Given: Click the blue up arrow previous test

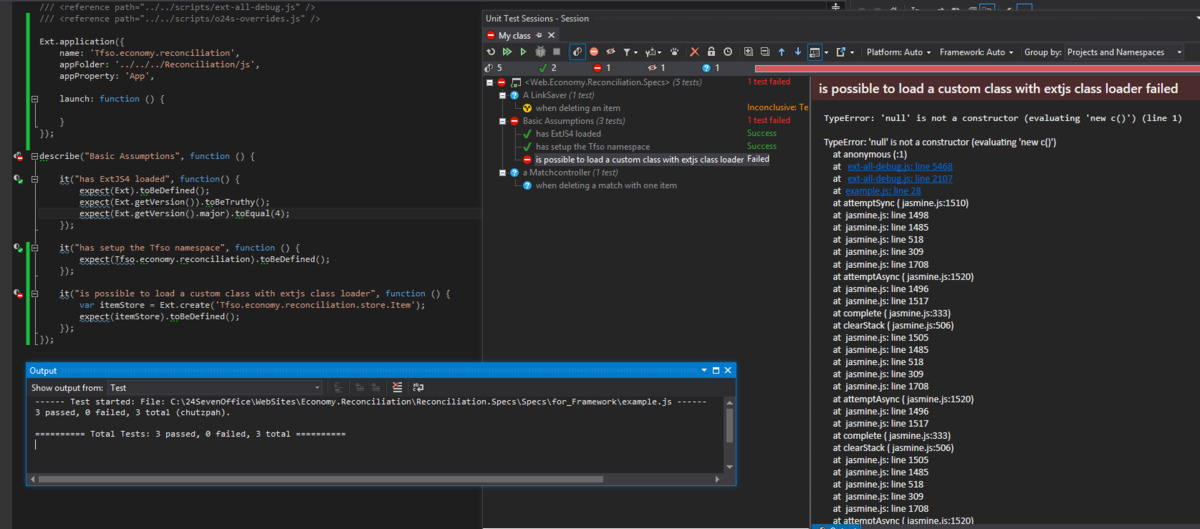Looking at the screenshot, I should tap(781, 51).
